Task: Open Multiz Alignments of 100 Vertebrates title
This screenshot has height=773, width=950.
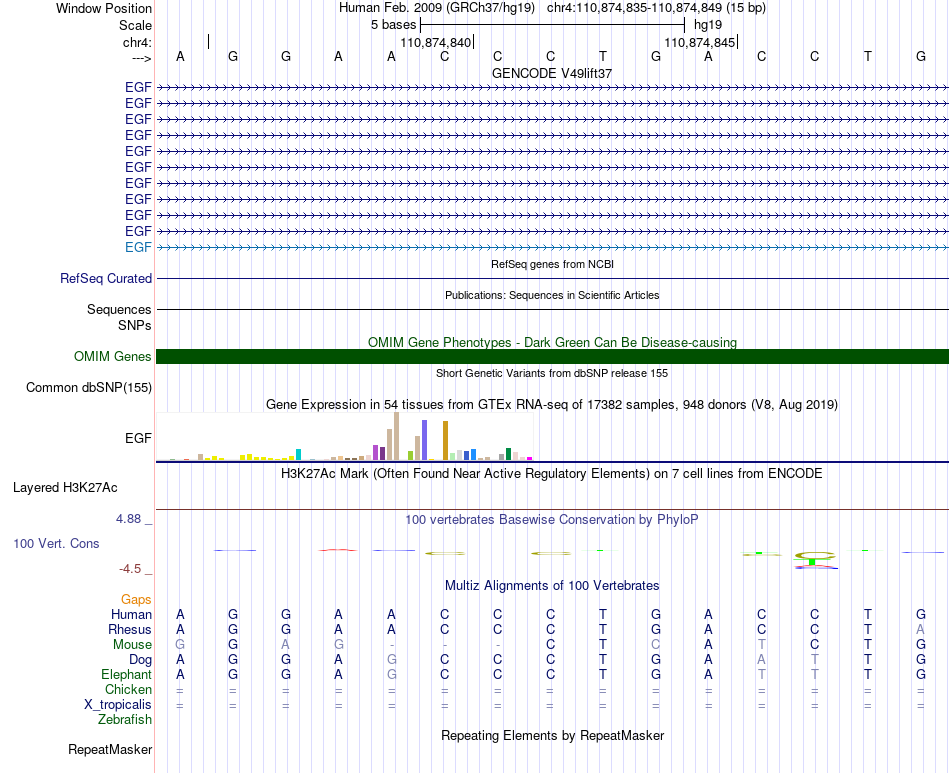Action: (552, 586)
